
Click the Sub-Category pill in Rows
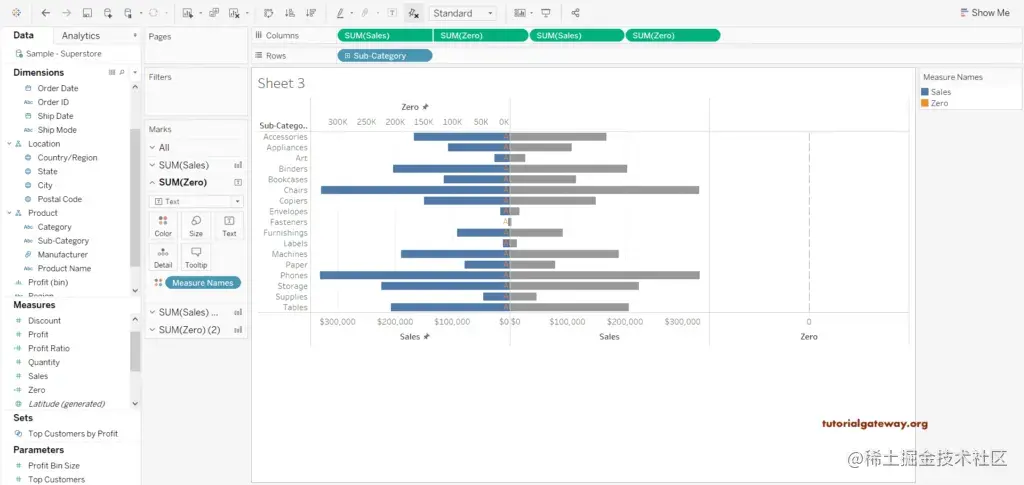coord(385,56)
